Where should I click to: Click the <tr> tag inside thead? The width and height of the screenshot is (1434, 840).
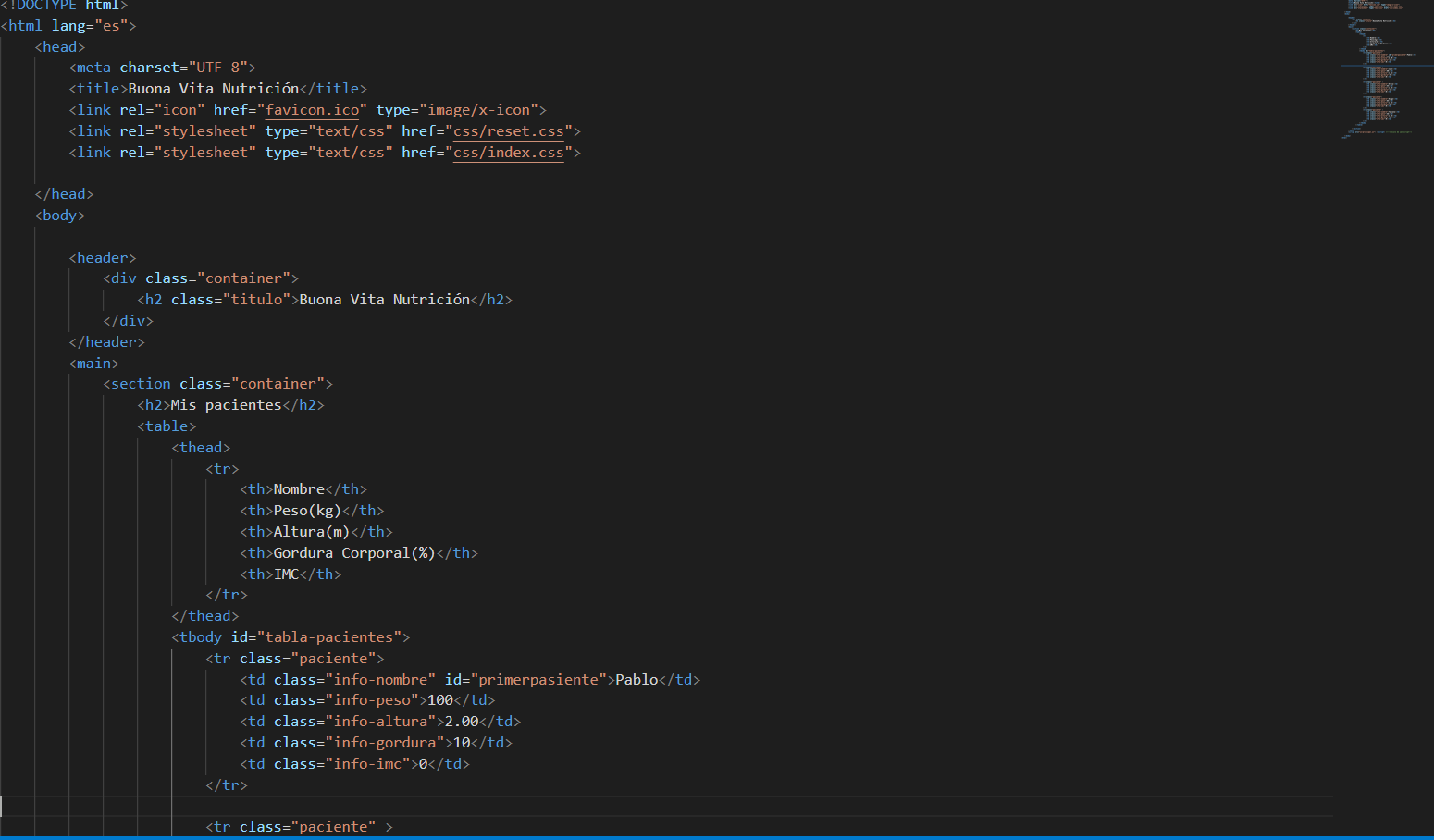click(x=222, y=469)
